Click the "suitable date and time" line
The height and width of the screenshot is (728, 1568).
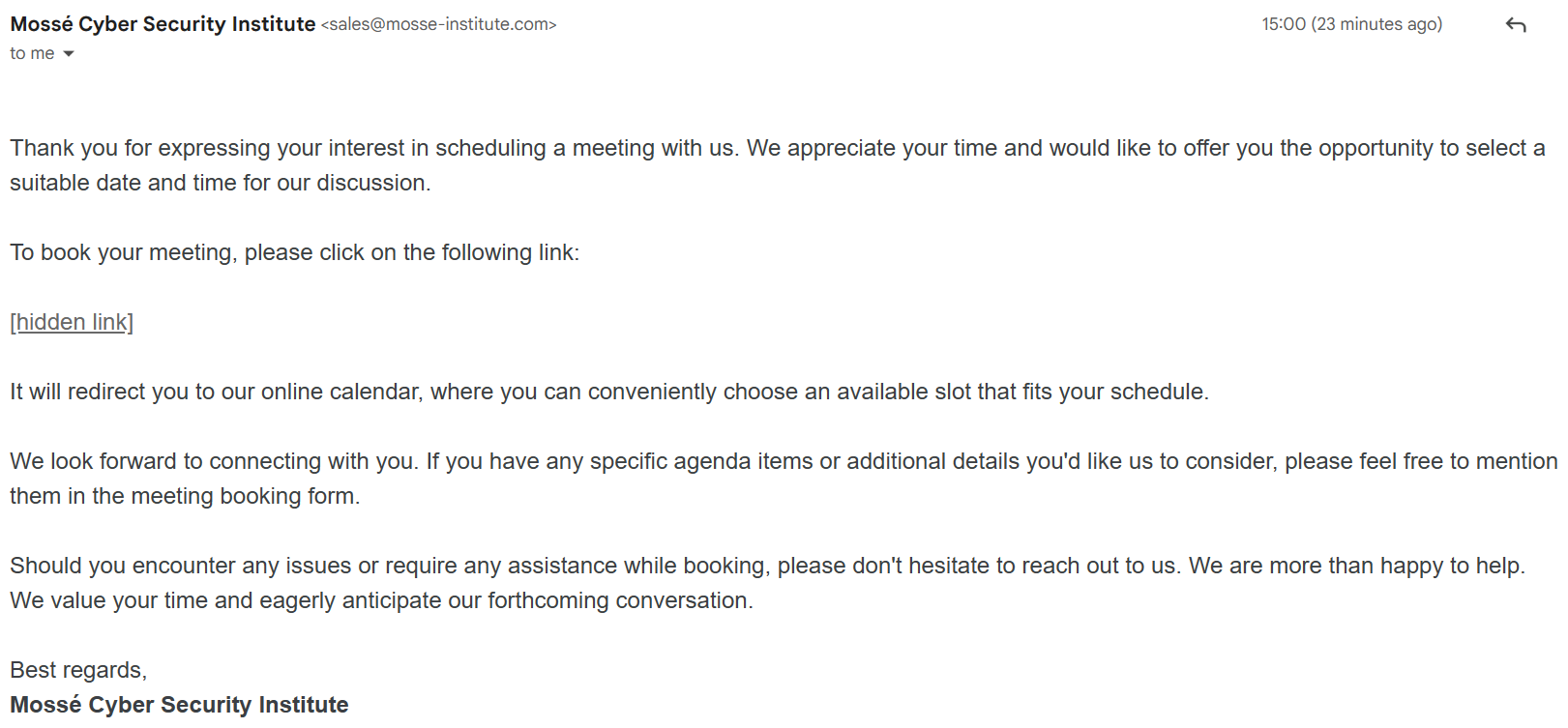tap(221, 183)
